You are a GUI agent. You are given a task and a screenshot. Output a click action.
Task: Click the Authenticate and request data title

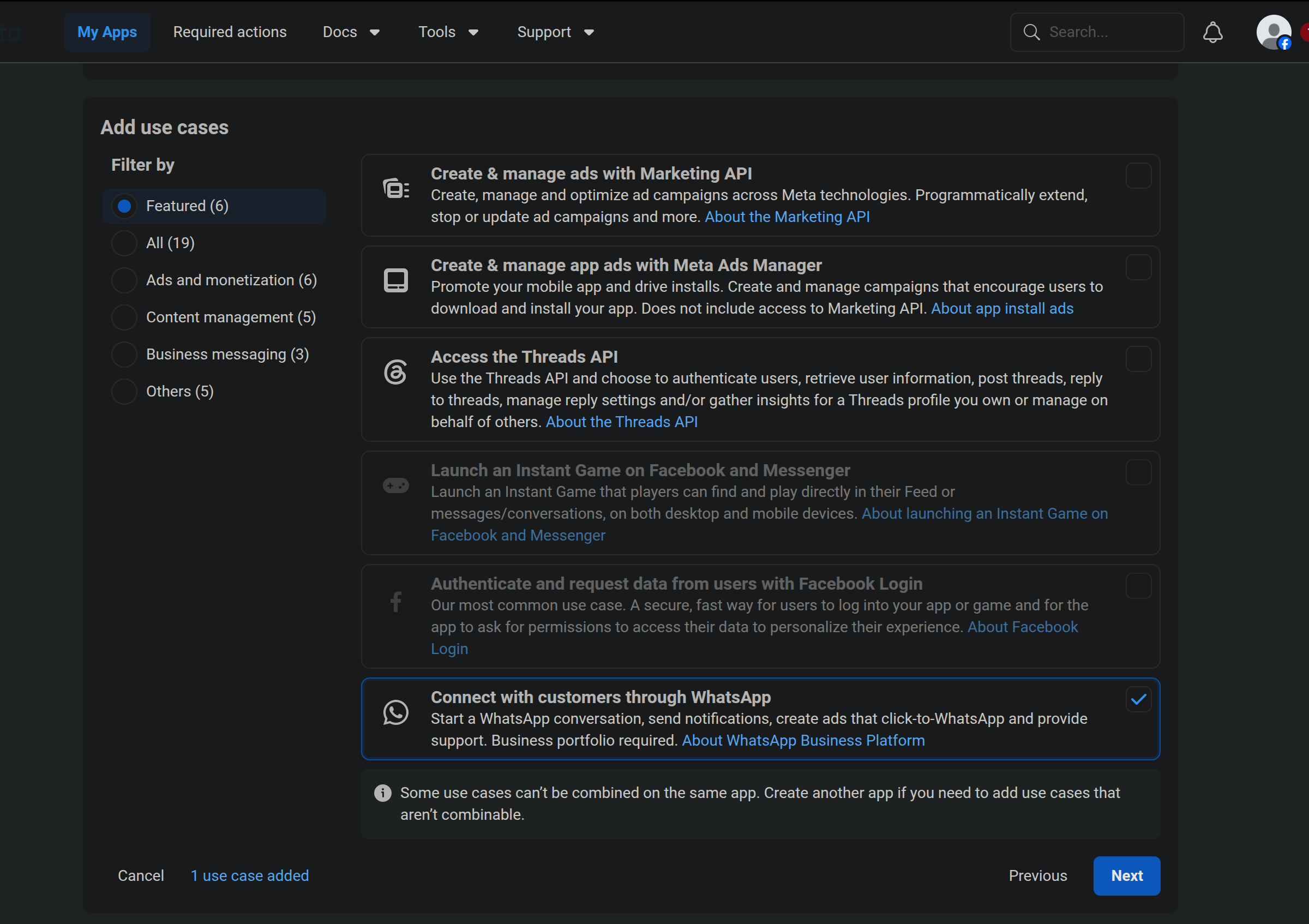(x=676, y=583)
